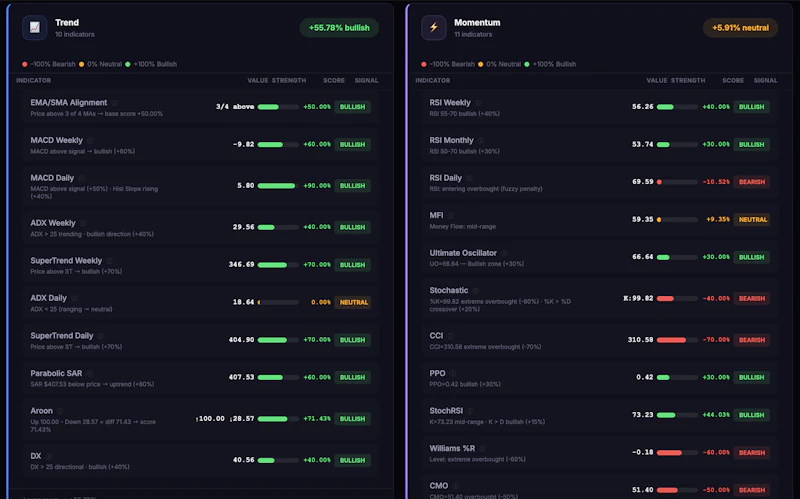800x499 pixels.
Task: Select the MFI score +9.35%
Action: (x=718, y=219)
